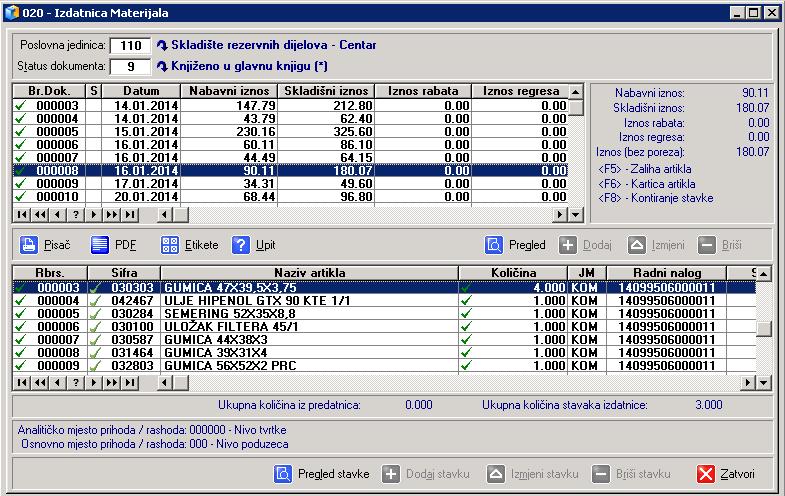Jump to first record in items grid
This screenshot has width=785, height=496.
tap(22, 383)
